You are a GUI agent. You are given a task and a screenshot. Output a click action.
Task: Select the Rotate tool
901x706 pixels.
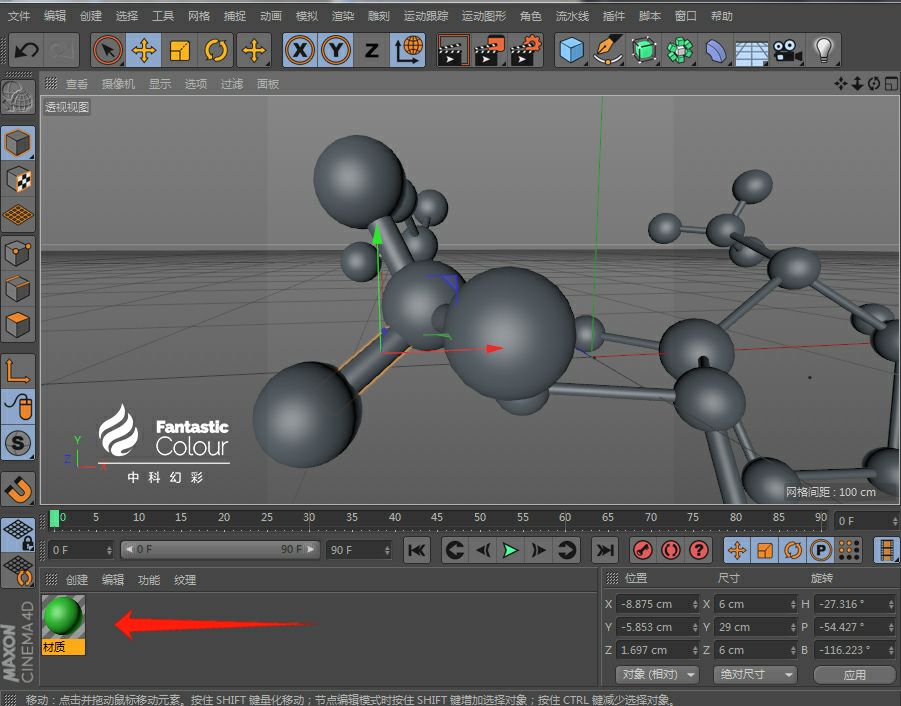coord(215,50)
